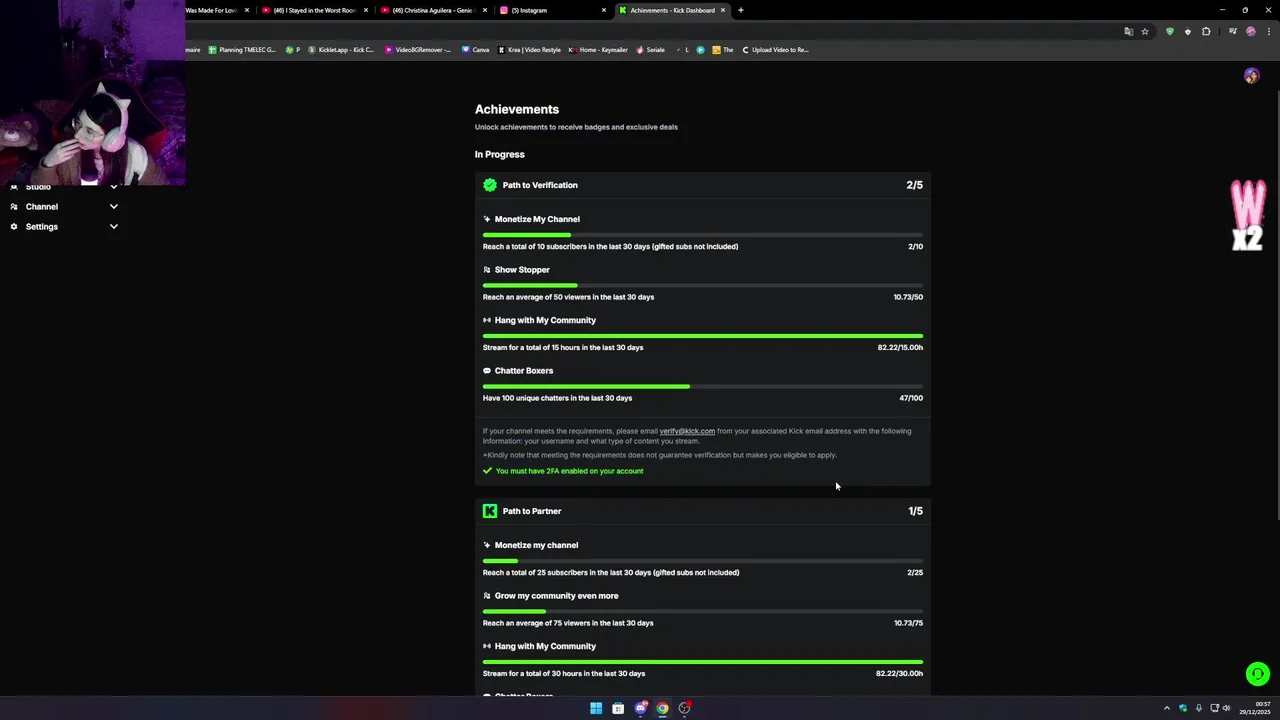Click the Chatter Boxers progress bar
1280x720 pixels.
point(703,386)
